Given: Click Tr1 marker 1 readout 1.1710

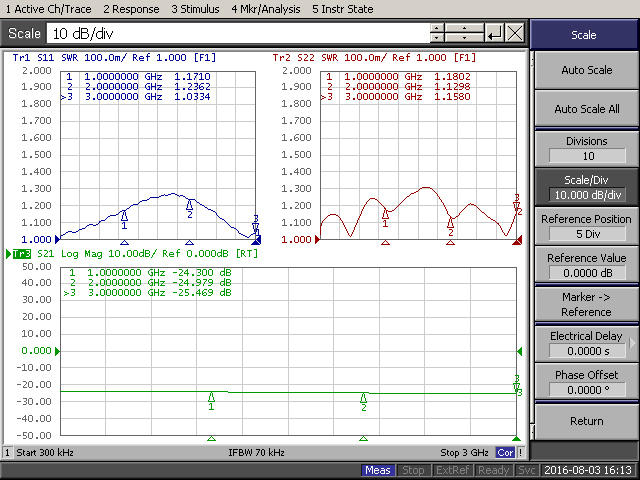Looking at the screenshot, I should click(192, 77).
